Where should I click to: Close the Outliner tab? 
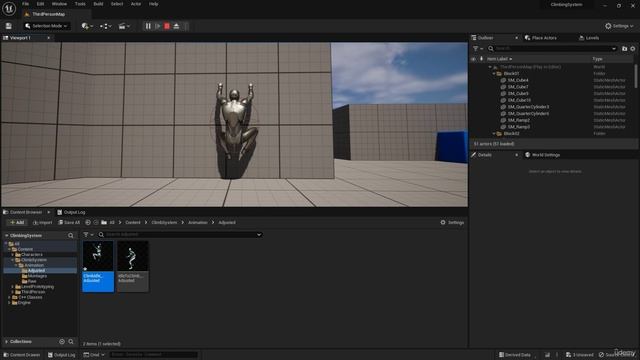click(516, 38)
